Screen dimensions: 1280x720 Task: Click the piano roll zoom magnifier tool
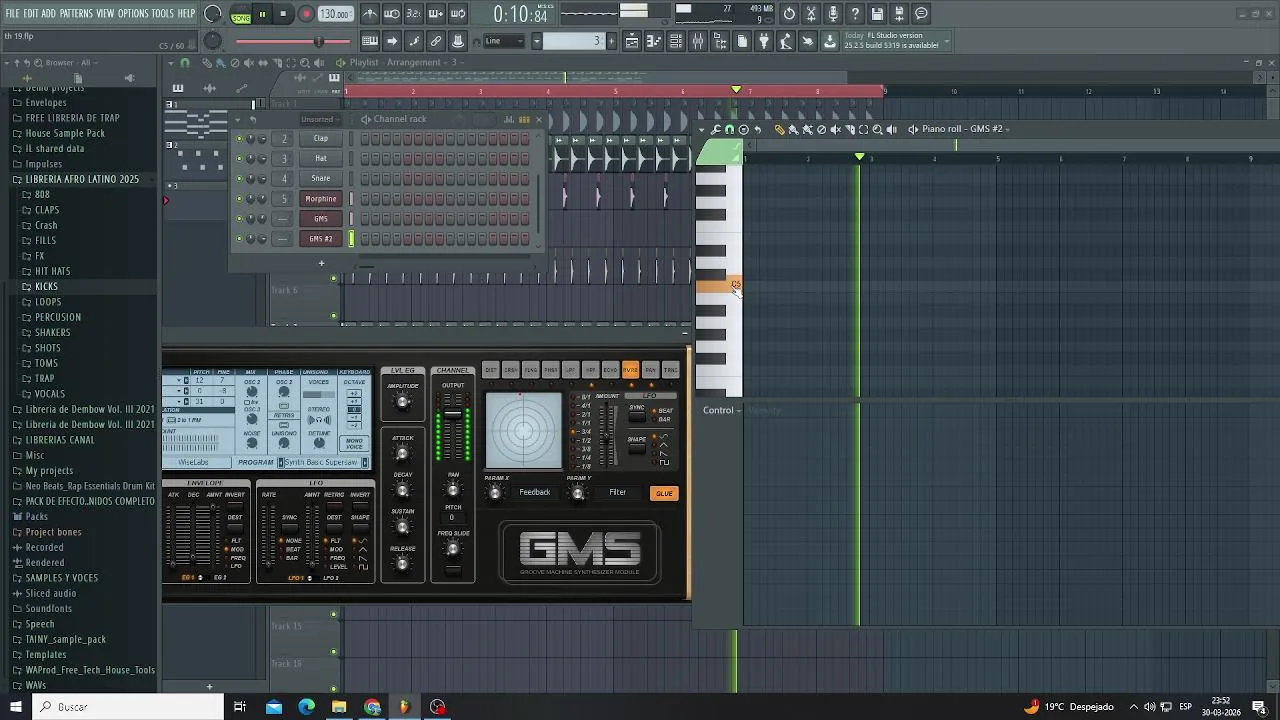(877, 129)
